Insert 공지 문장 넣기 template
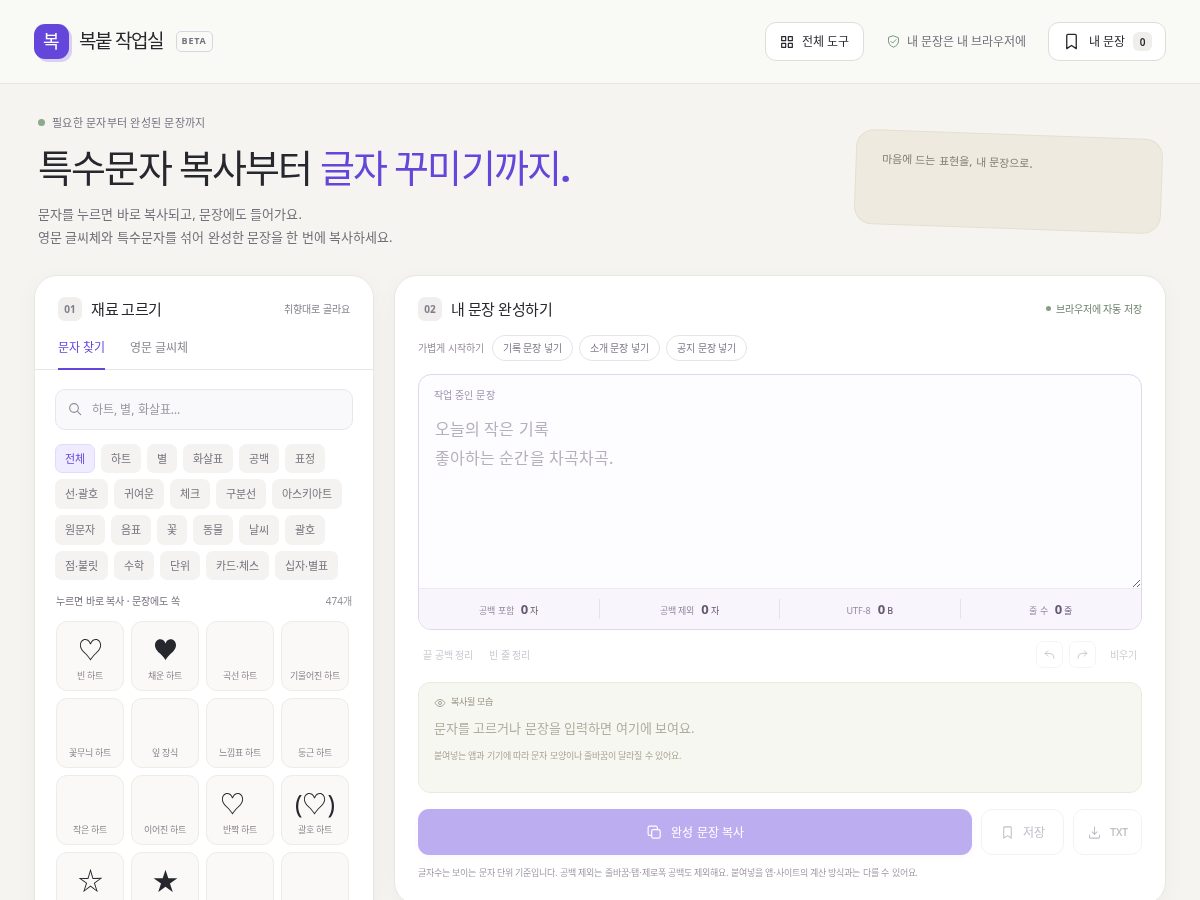The height and width of the screenshot is (900, 1200). [706, 348]
